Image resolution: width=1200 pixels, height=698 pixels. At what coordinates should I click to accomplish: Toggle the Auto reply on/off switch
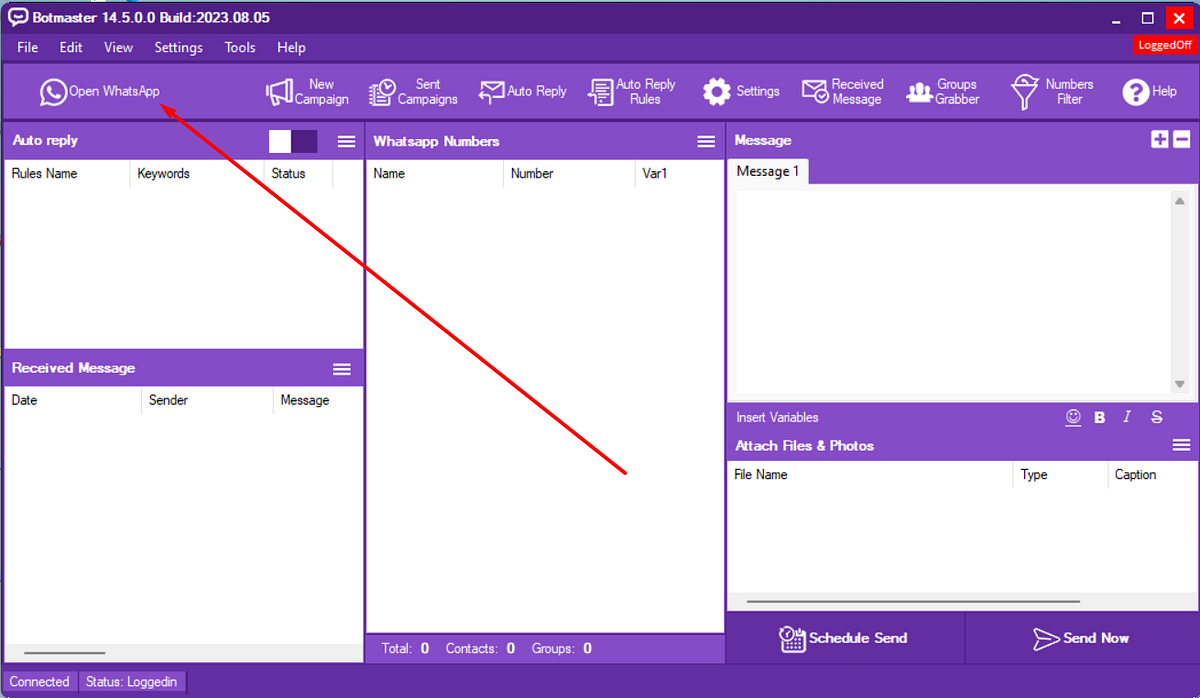point(294,141)
